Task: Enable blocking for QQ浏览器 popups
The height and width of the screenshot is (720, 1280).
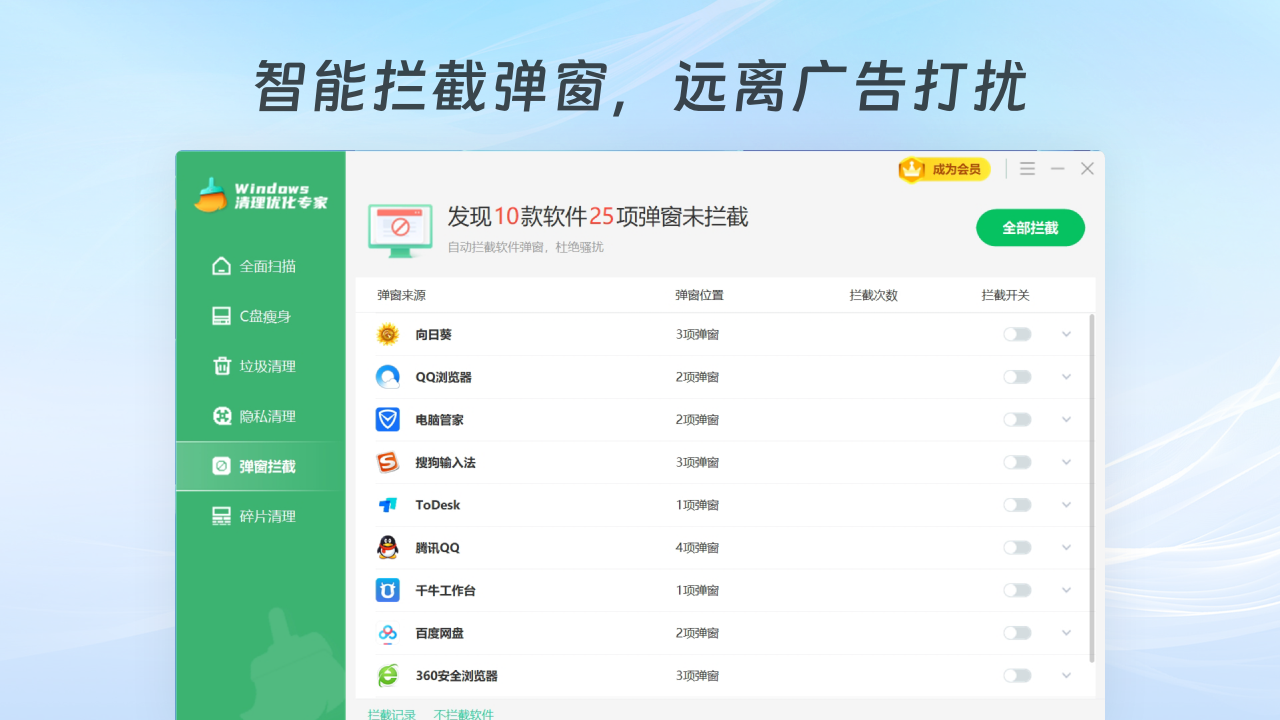Action: pyautogui.click(x=1017, y=377)
